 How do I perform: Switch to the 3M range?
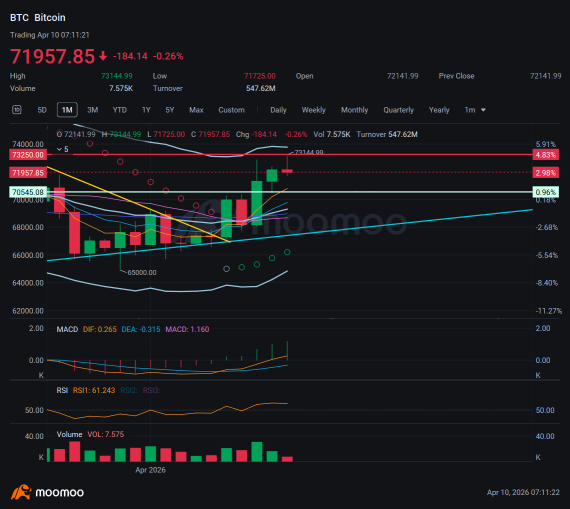92,110
